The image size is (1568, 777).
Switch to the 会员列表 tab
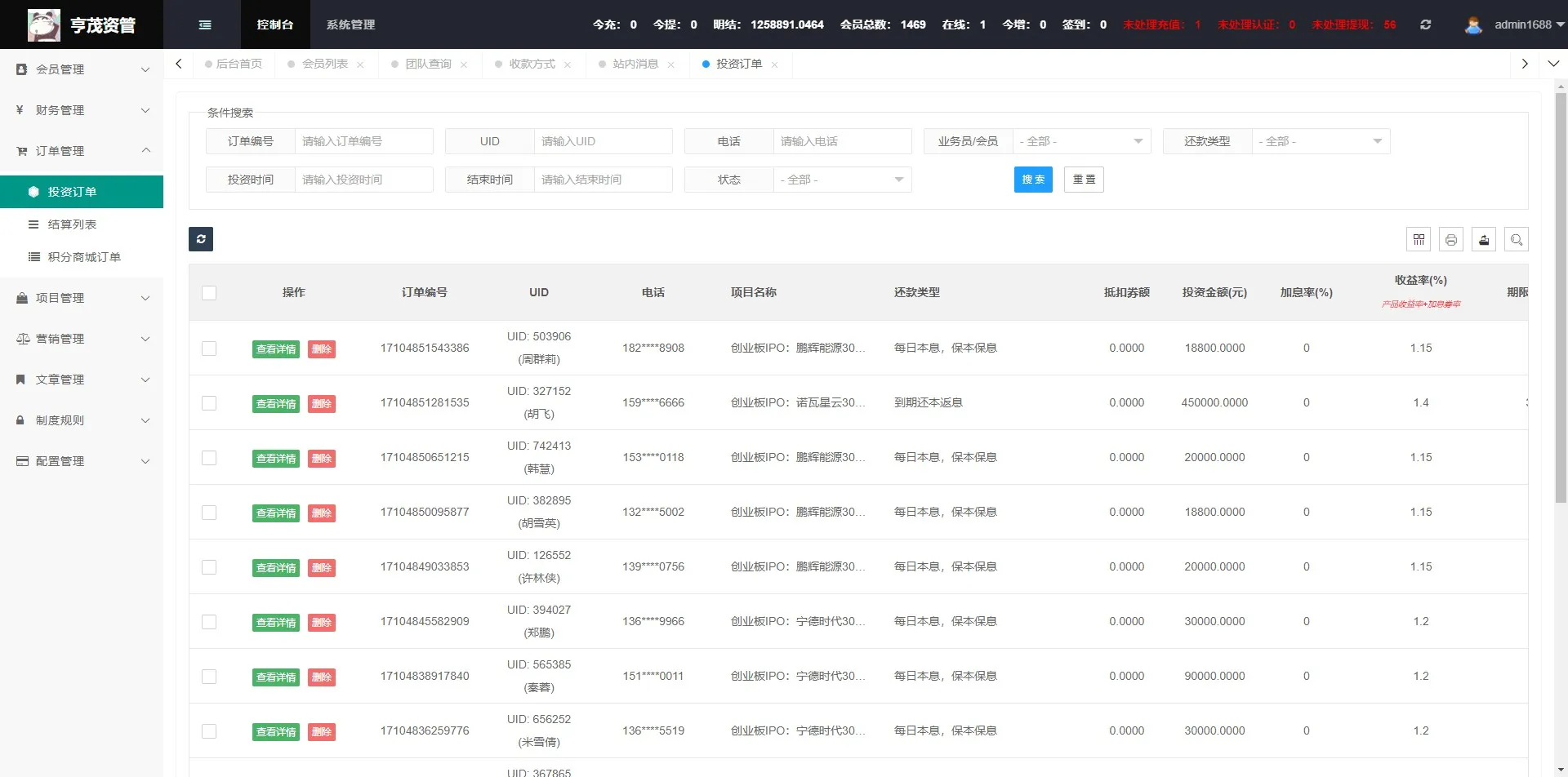[324, 64]
